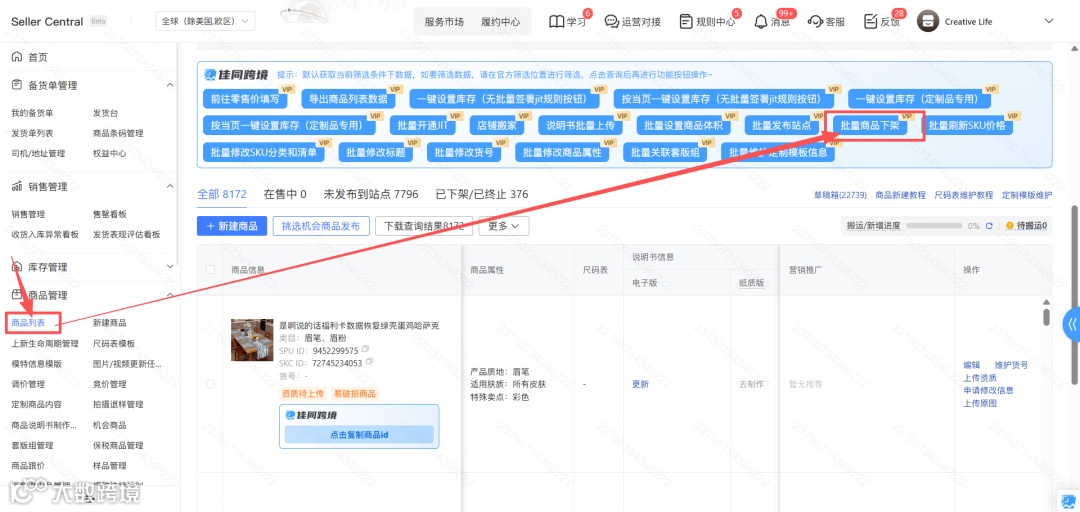The height and width of the screenshot is (512, 1080).
Task: Open the product thumbnail image
Action: pos(252,340)
